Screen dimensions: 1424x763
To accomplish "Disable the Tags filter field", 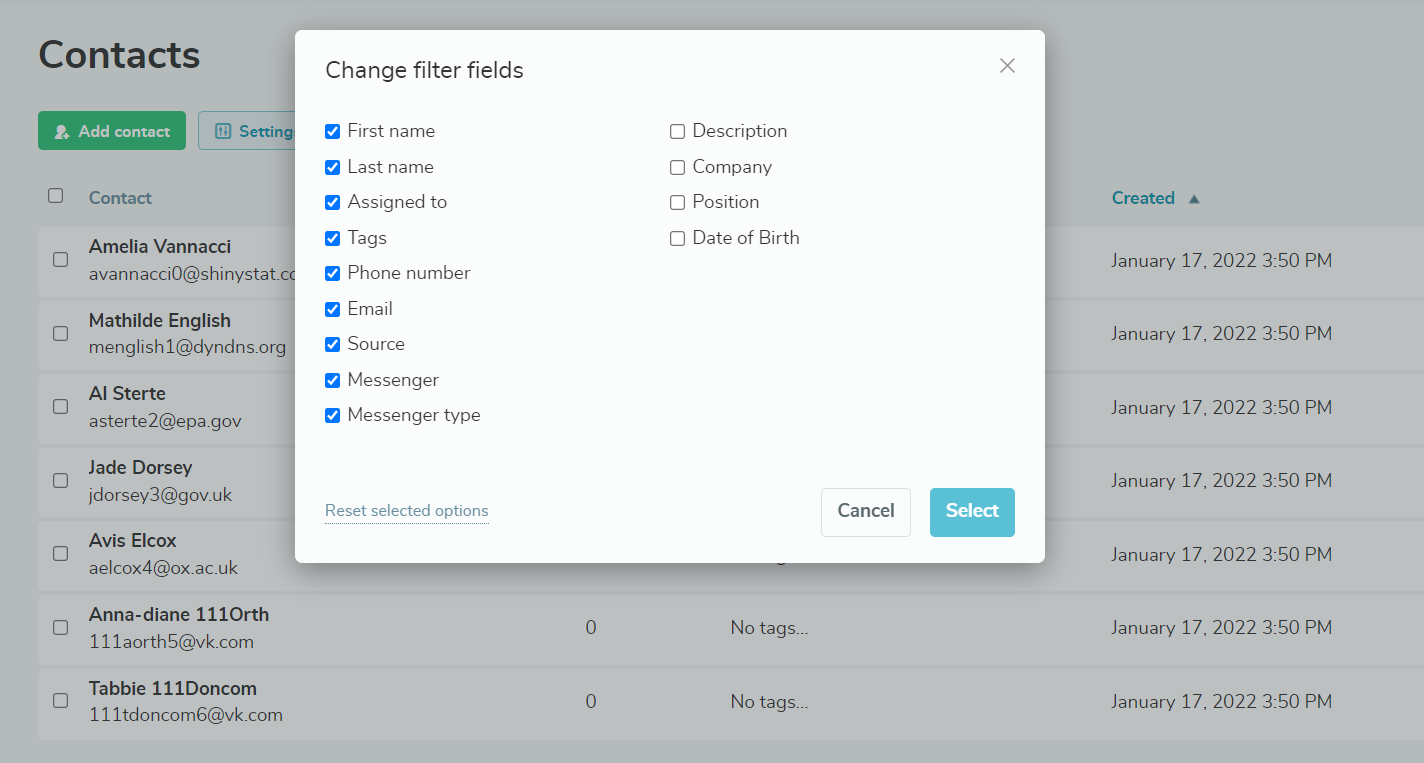I will click(x=333, y=238).
